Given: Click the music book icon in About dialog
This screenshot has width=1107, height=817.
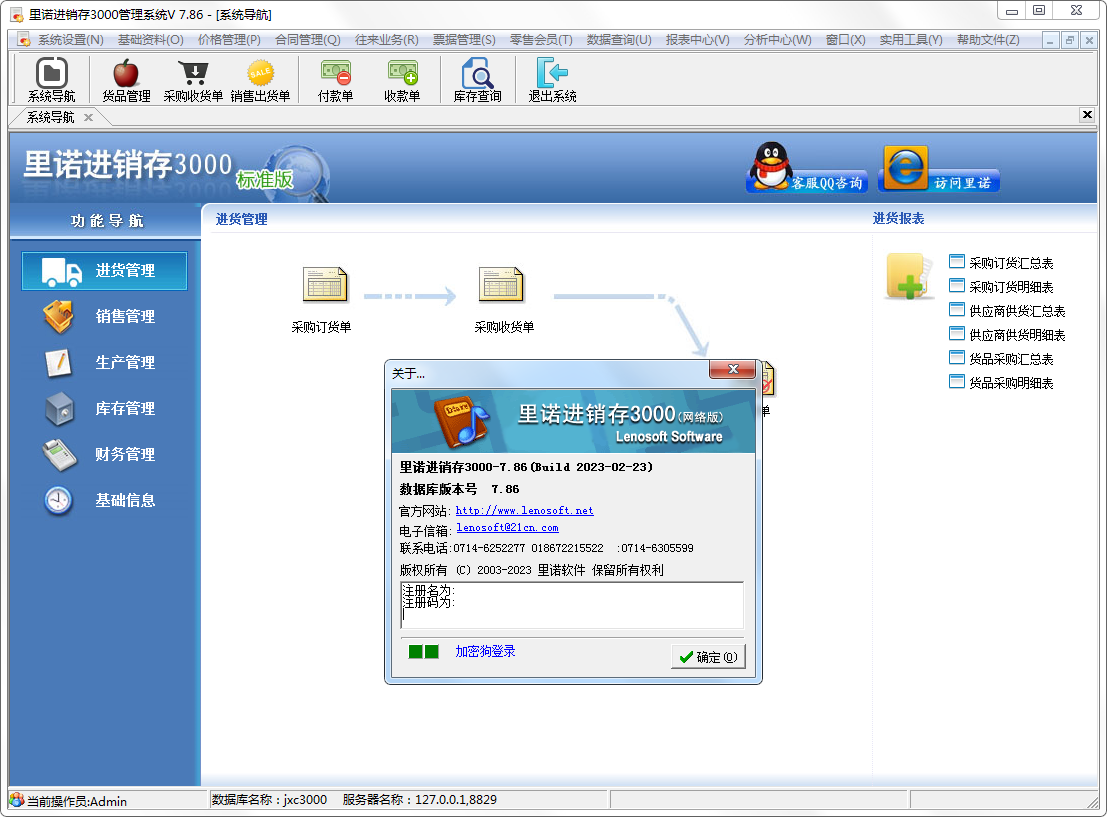Looking at the screenshot, I should point(461,422).
